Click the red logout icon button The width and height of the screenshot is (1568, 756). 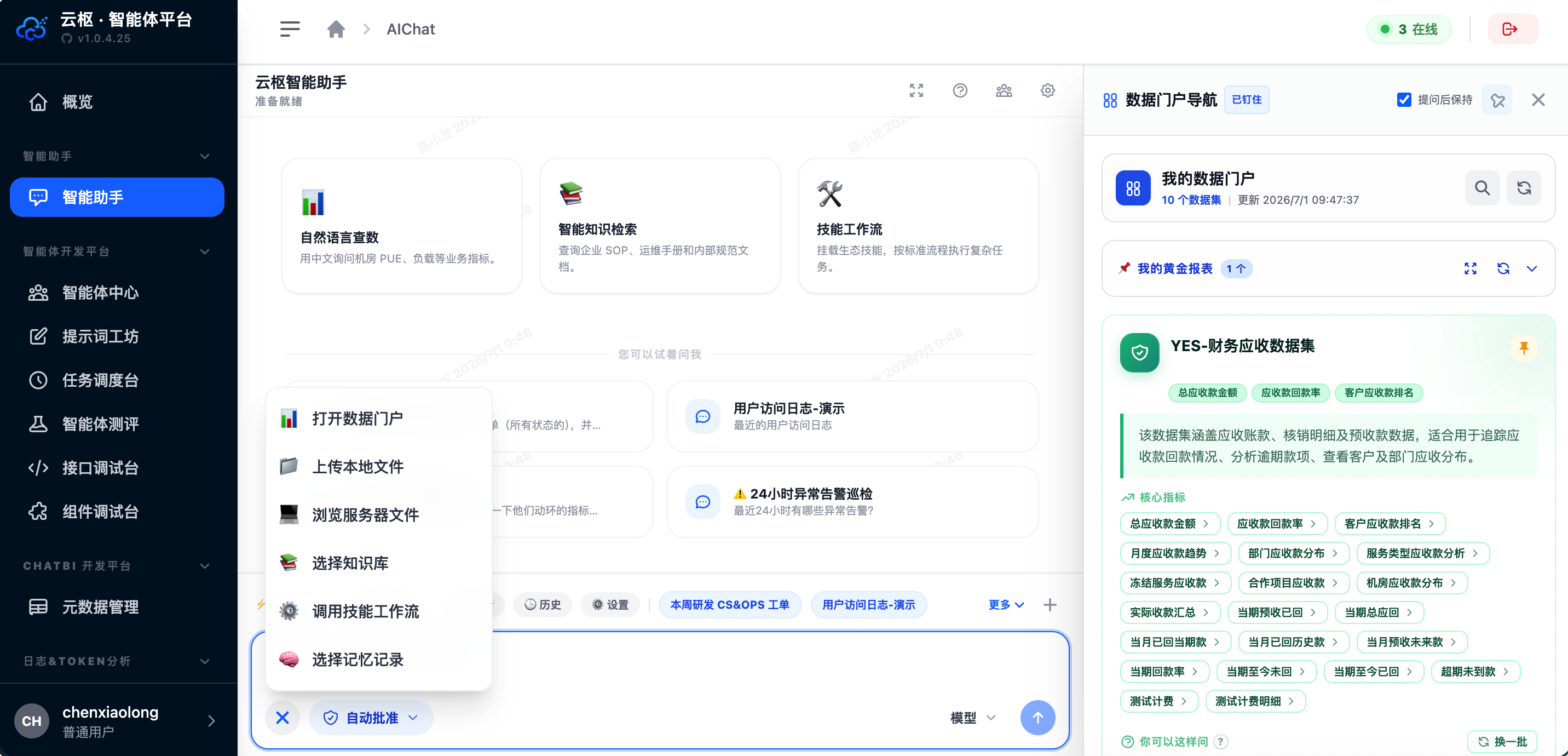1513,28
